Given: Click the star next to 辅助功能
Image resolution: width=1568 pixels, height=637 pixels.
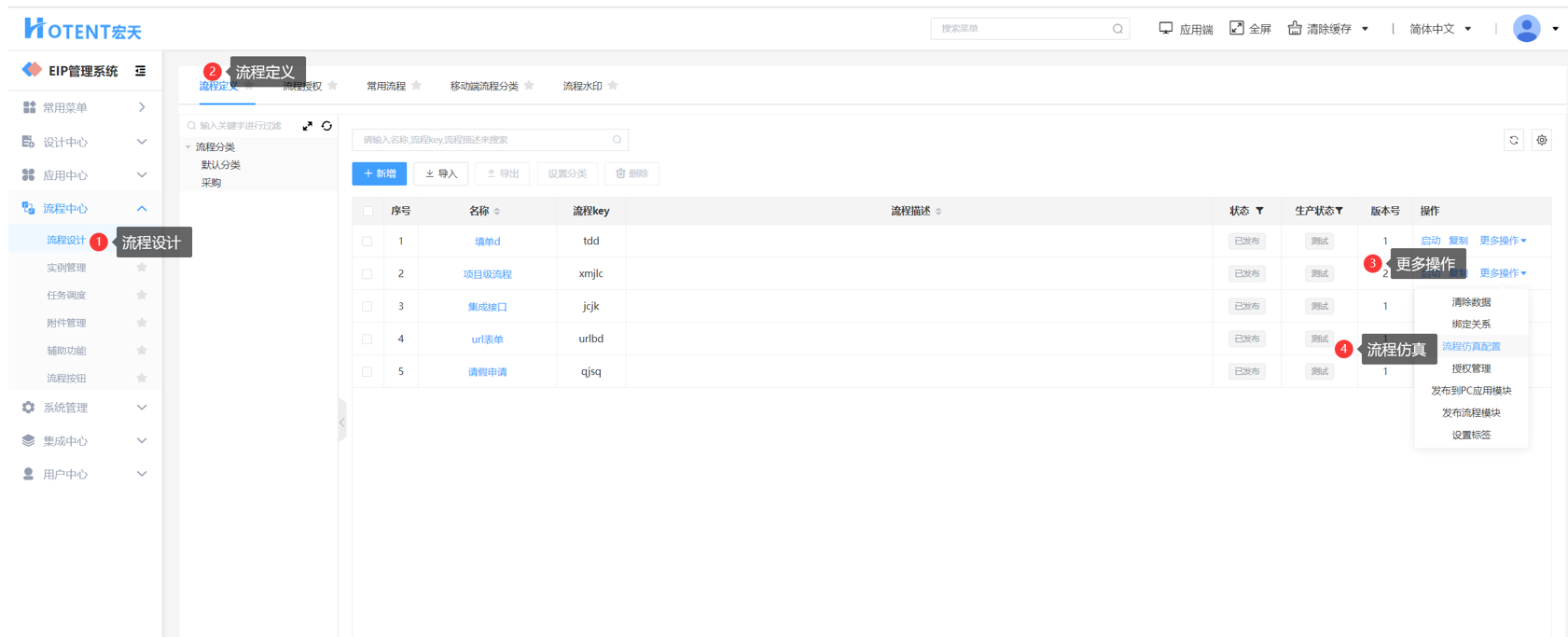Looking at the screenshot, I should click(x=142, y=351).
